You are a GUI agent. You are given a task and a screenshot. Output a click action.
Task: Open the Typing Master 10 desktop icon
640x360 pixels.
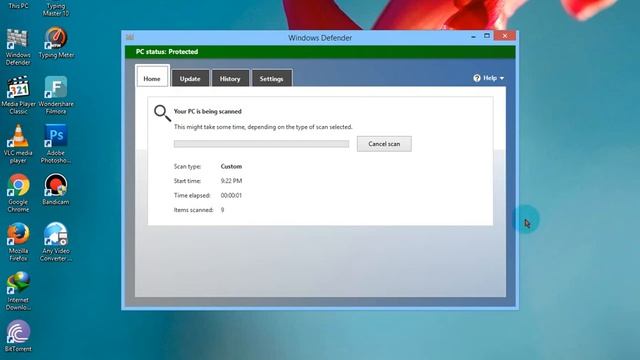point(56,9)
